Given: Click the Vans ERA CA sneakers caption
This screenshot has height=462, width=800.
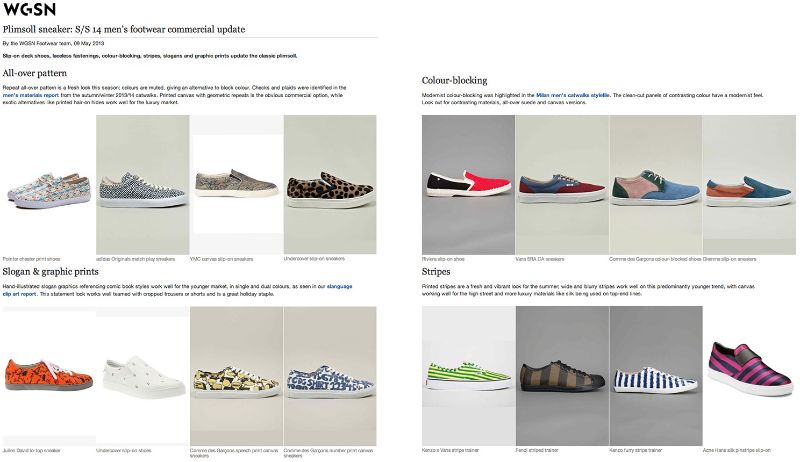Looking at the screenshot, I should [540, 259].
